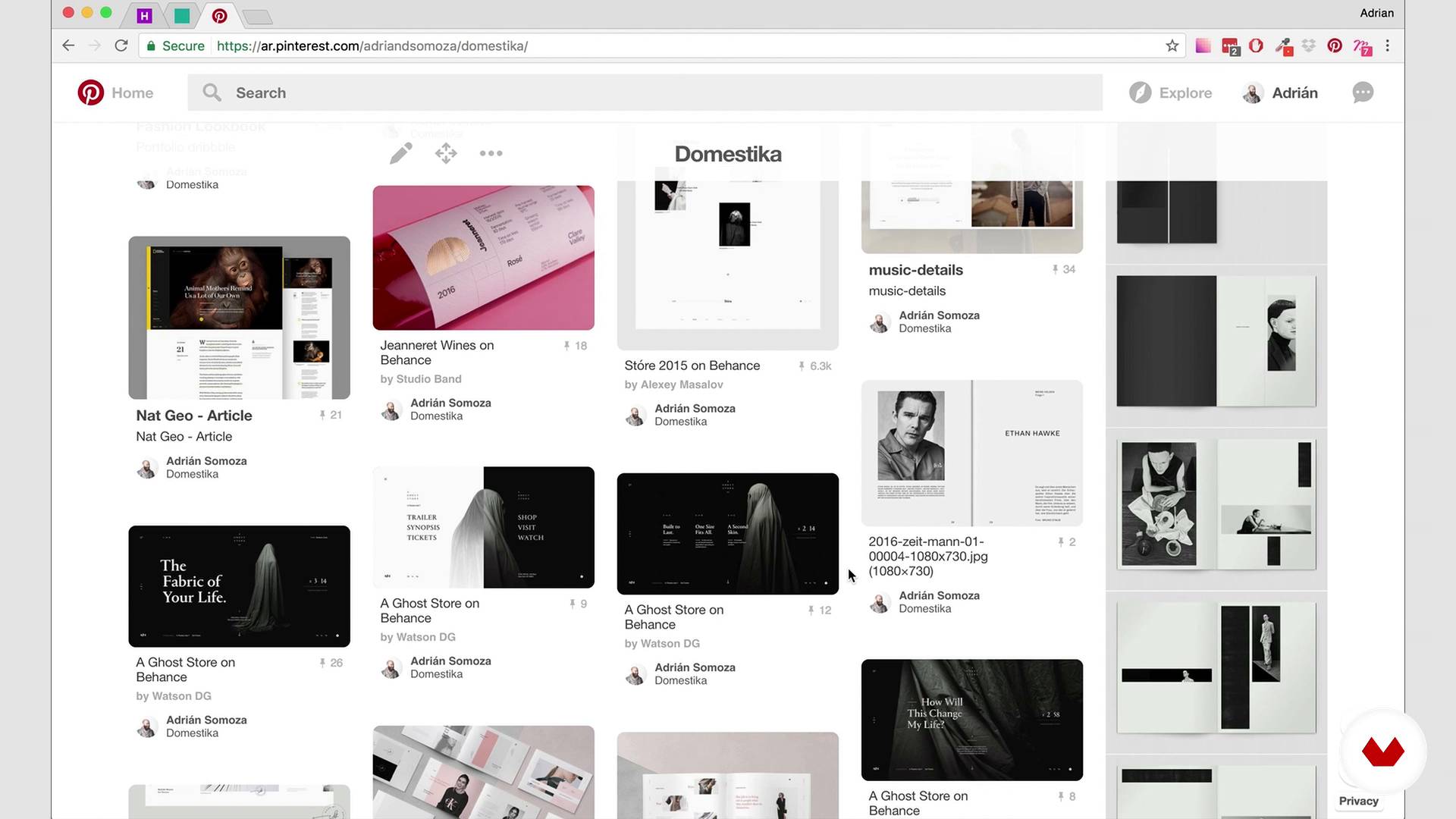Open the Jeanneret Wines pink pin thumbnail
Screen dimensions: 1456x819
[483, 258]
